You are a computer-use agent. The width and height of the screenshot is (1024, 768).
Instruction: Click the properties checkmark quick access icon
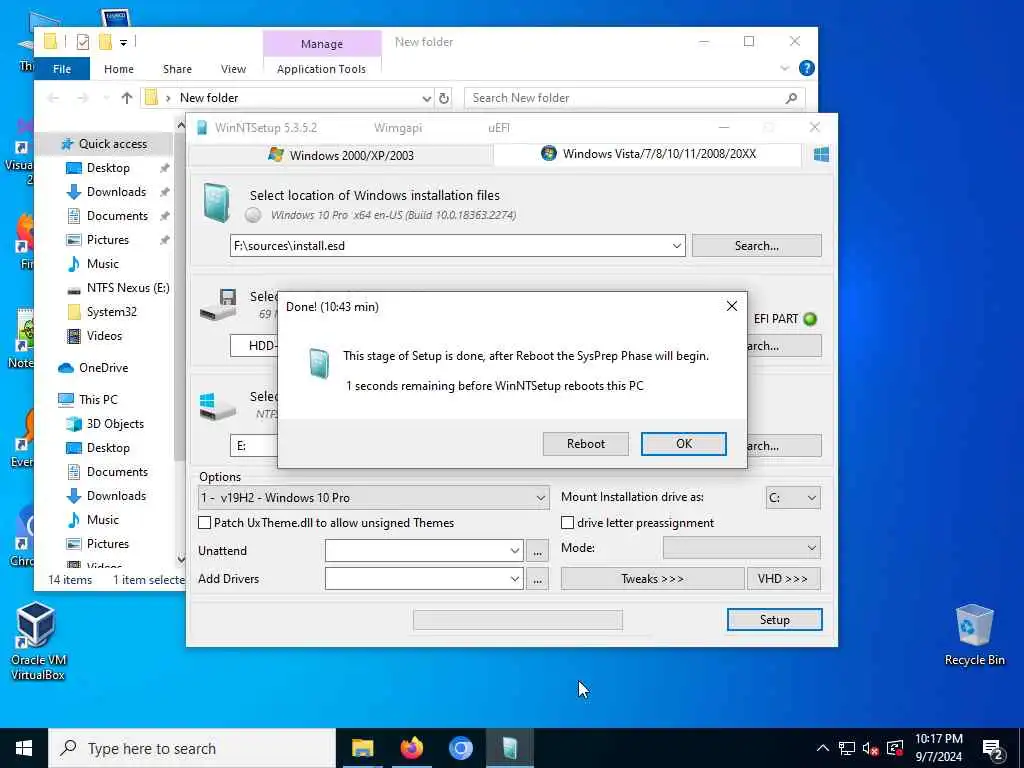pos(83,42)
